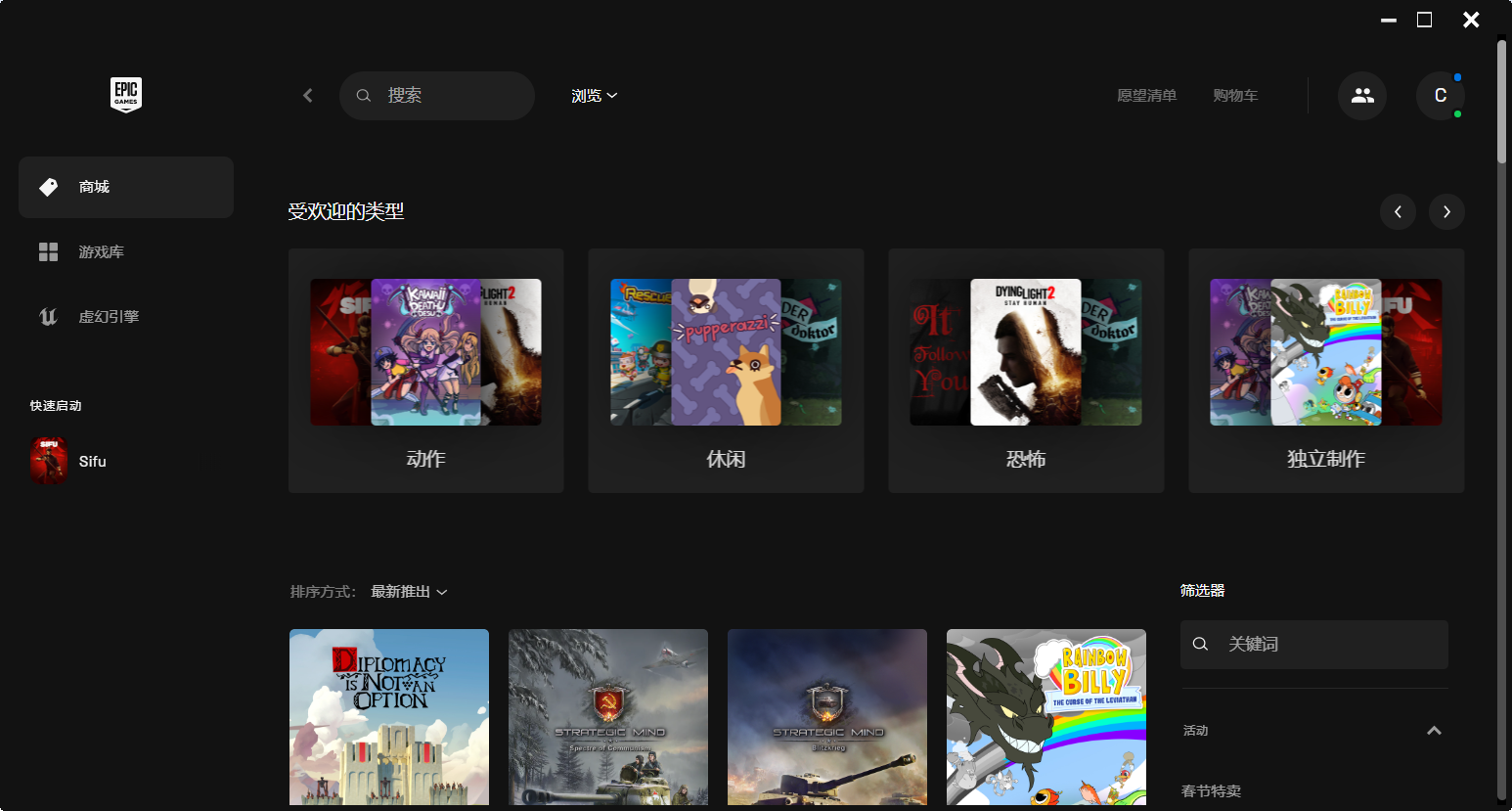Select the 春节特卖 filter option
The image size is (1512, 811).
pos(1211,791)
